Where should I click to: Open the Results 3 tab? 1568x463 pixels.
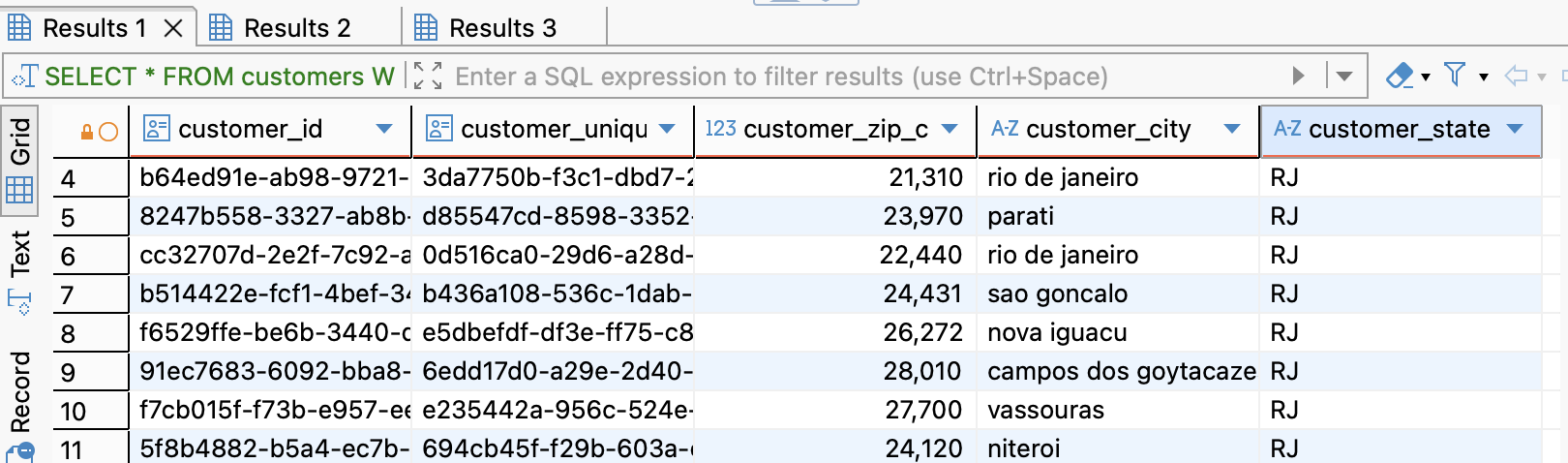pyautogui.click(x=501, y=28)
